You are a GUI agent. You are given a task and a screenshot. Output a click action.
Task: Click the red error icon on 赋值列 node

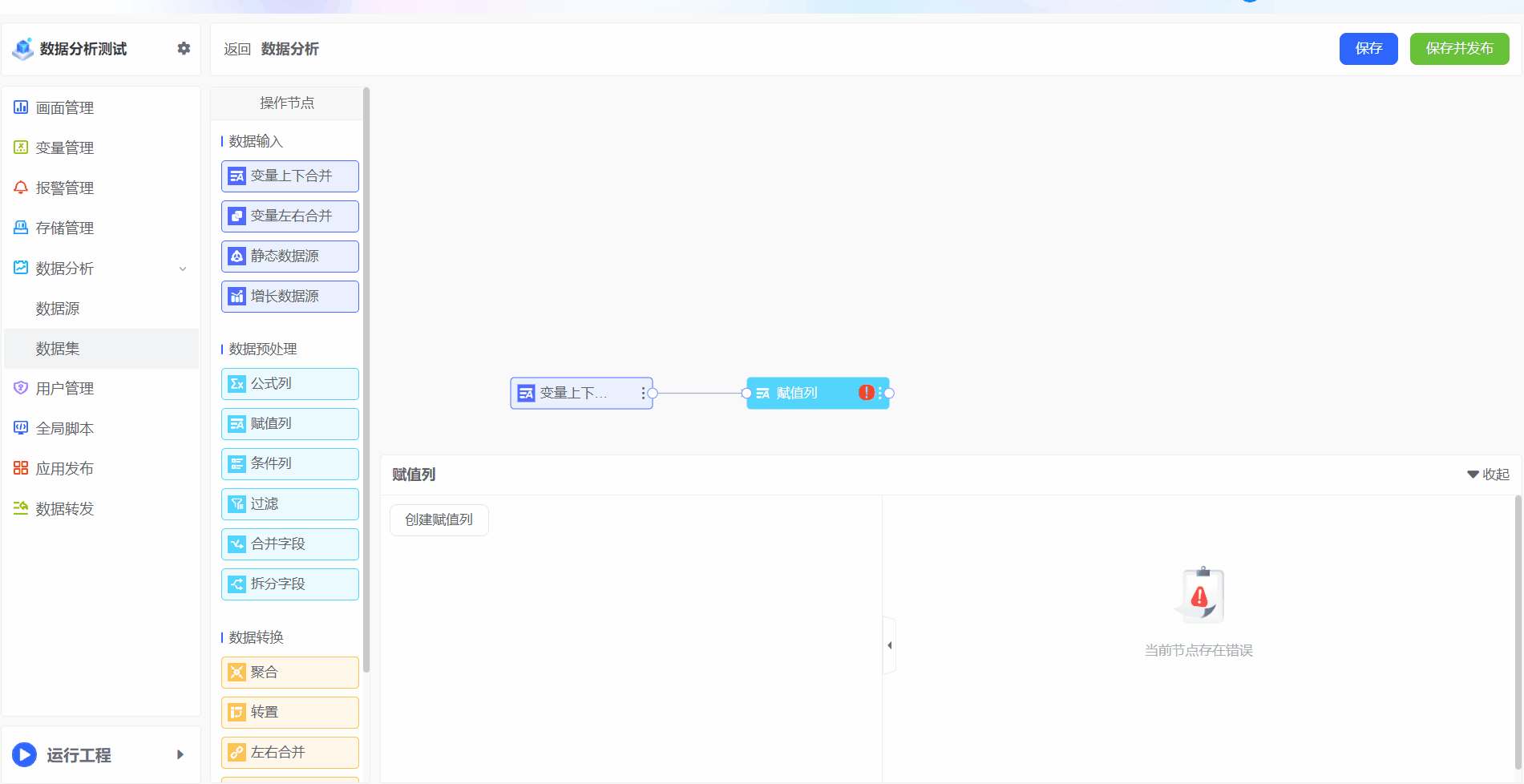(866, 393)
